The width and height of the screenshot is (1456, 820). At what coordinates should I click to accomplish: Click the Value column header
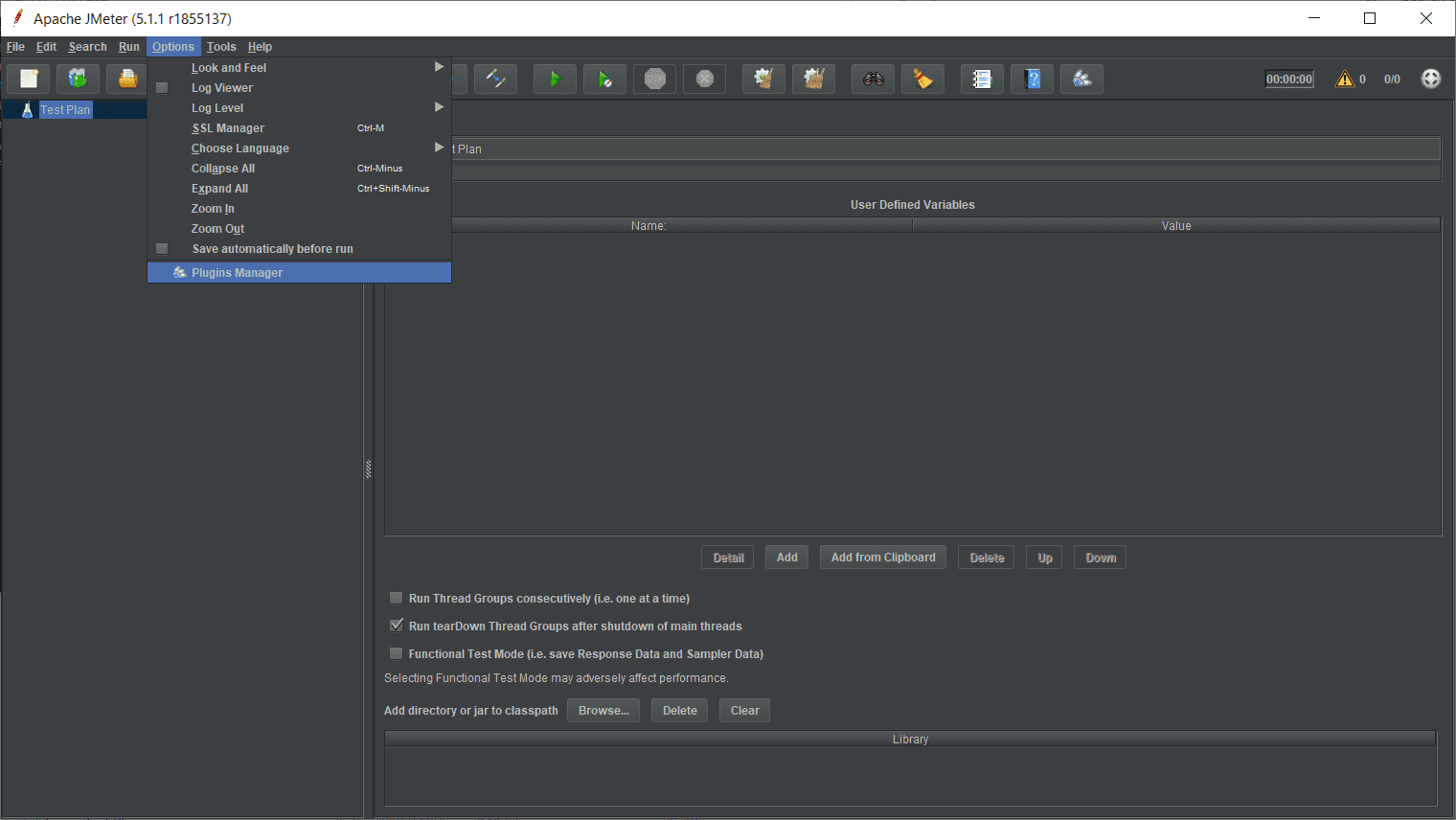point(1176,226)
